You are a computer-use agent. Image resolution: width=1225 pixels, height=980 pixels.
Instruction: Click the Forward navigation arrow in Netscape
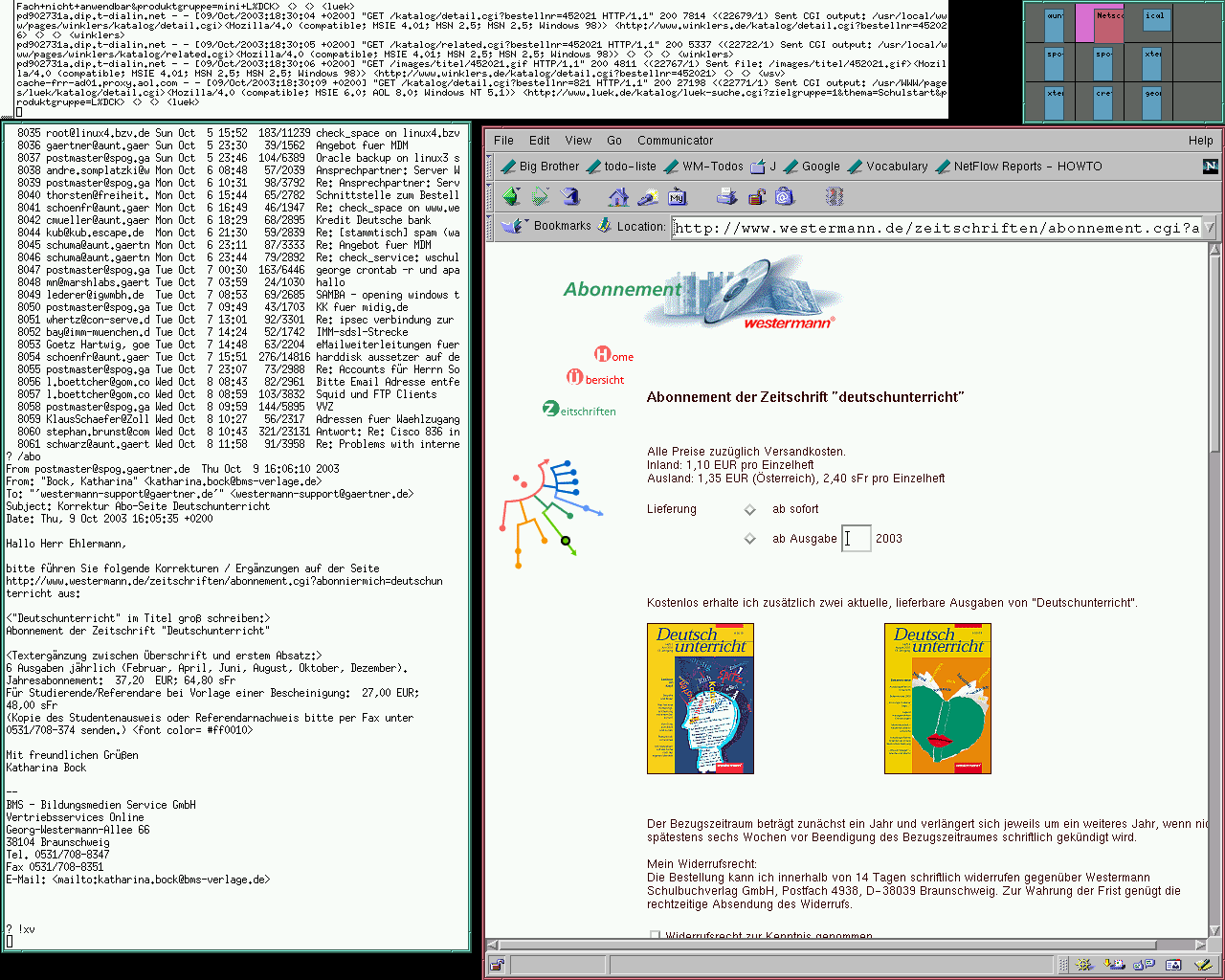(541, 196)
